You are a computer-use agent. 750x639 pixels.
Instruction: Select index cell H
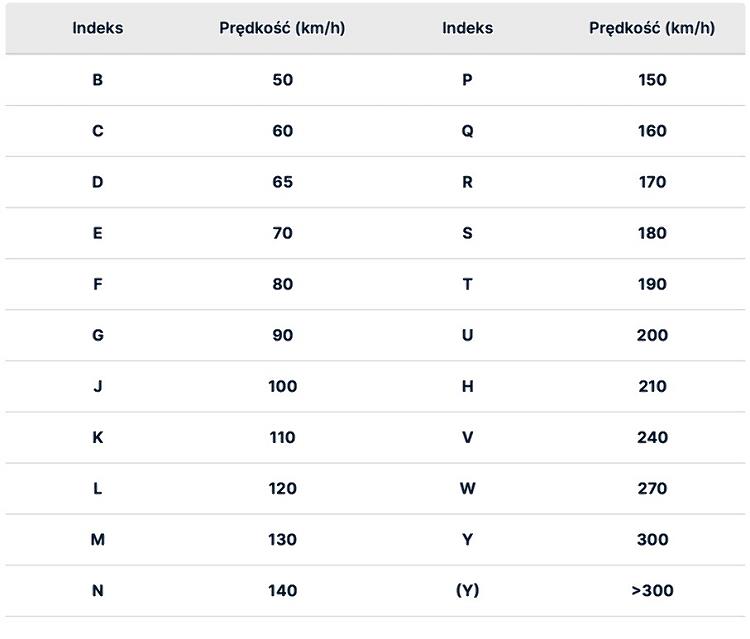[467, 386]
